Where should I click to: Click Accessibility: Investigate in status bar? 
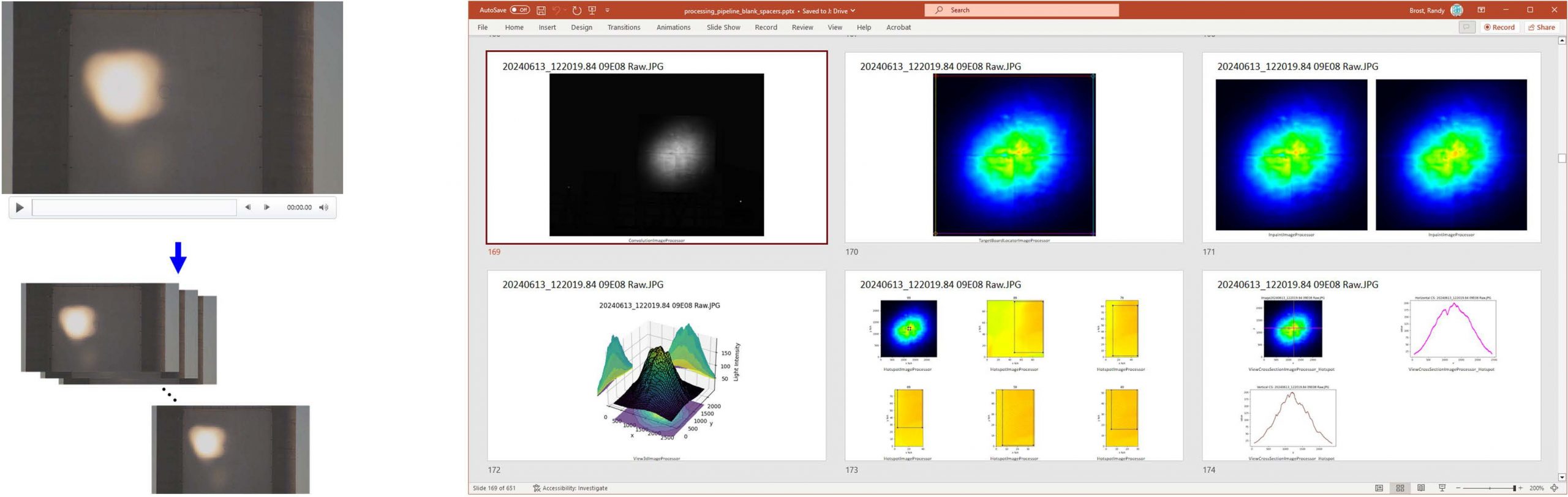(x=570, y=488)
